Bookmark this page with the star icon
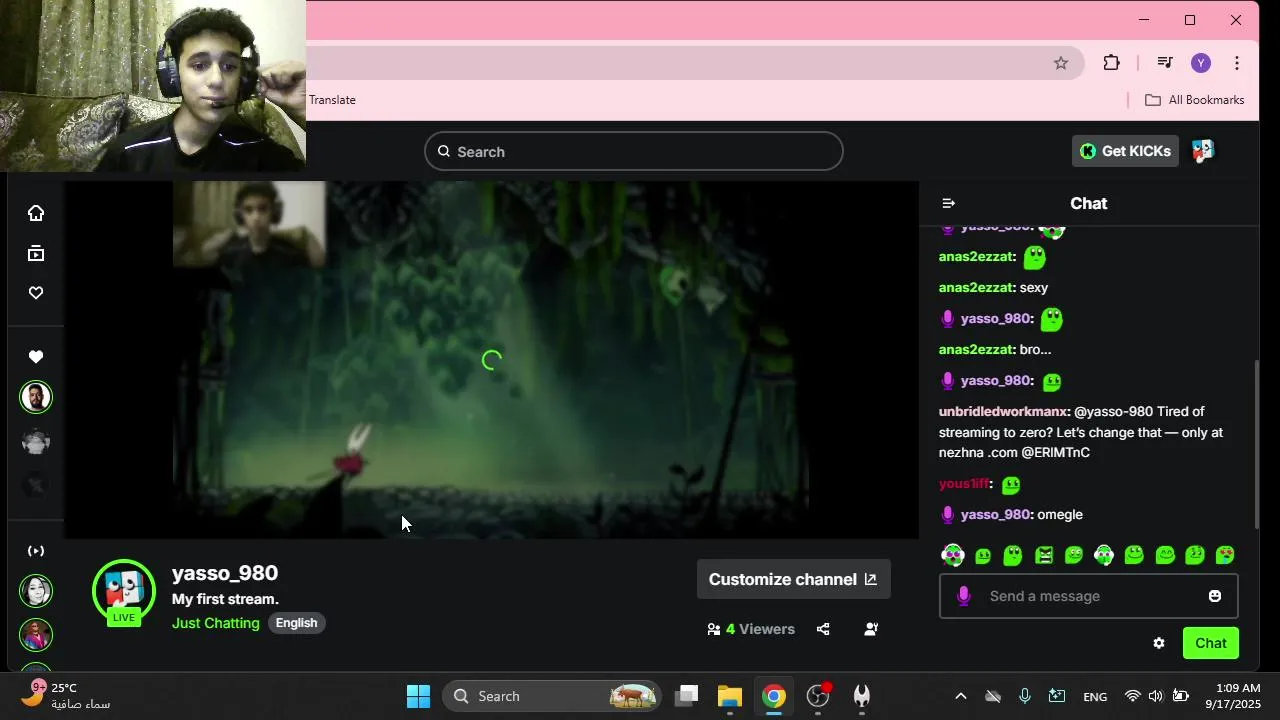This screenshot has height=720, width=1280. pyautogui.click(x=1061, y=63)
